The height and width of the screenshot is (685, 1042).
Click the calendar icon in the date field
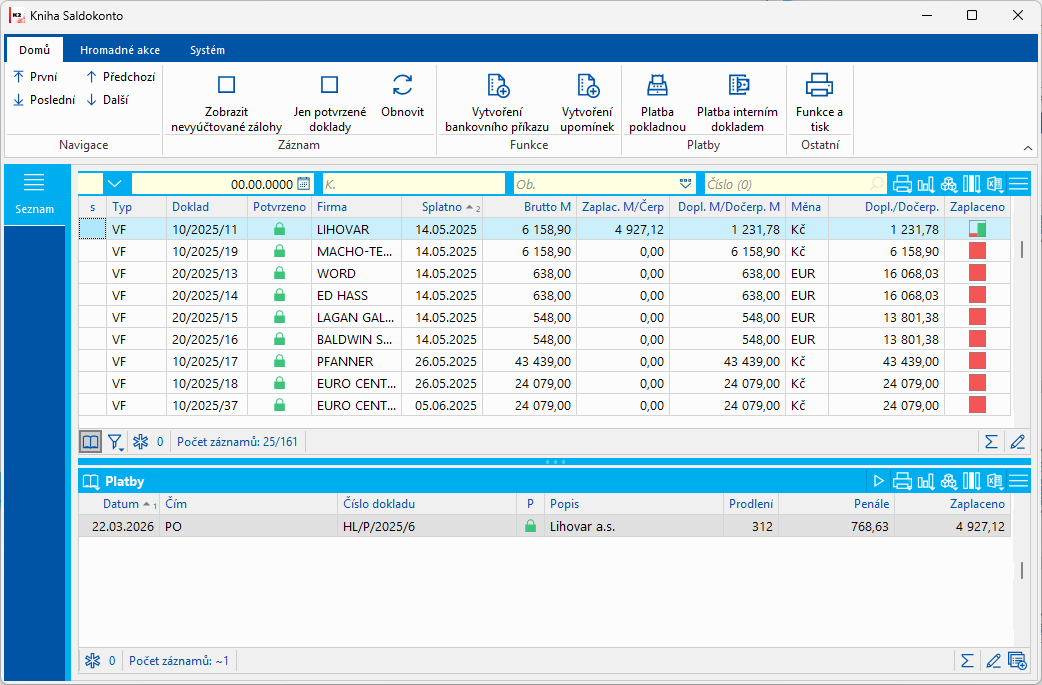pos(304,183)
